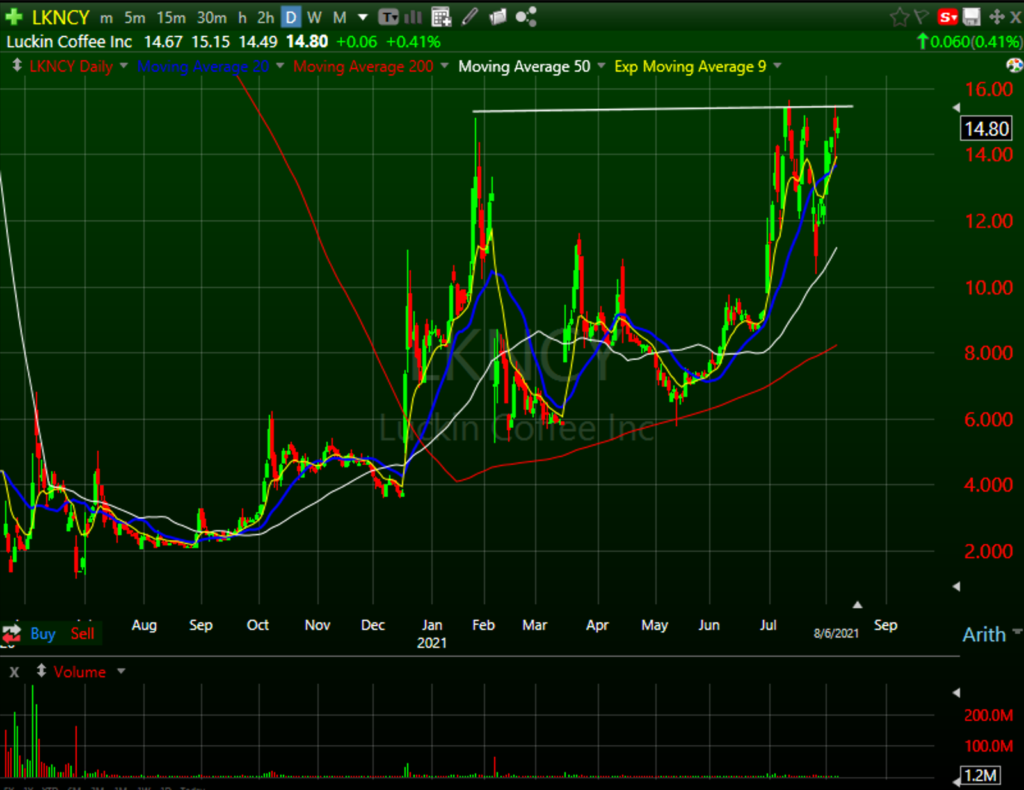Expand the Volume indicator dropdown arrow

(x=121, y=671)
